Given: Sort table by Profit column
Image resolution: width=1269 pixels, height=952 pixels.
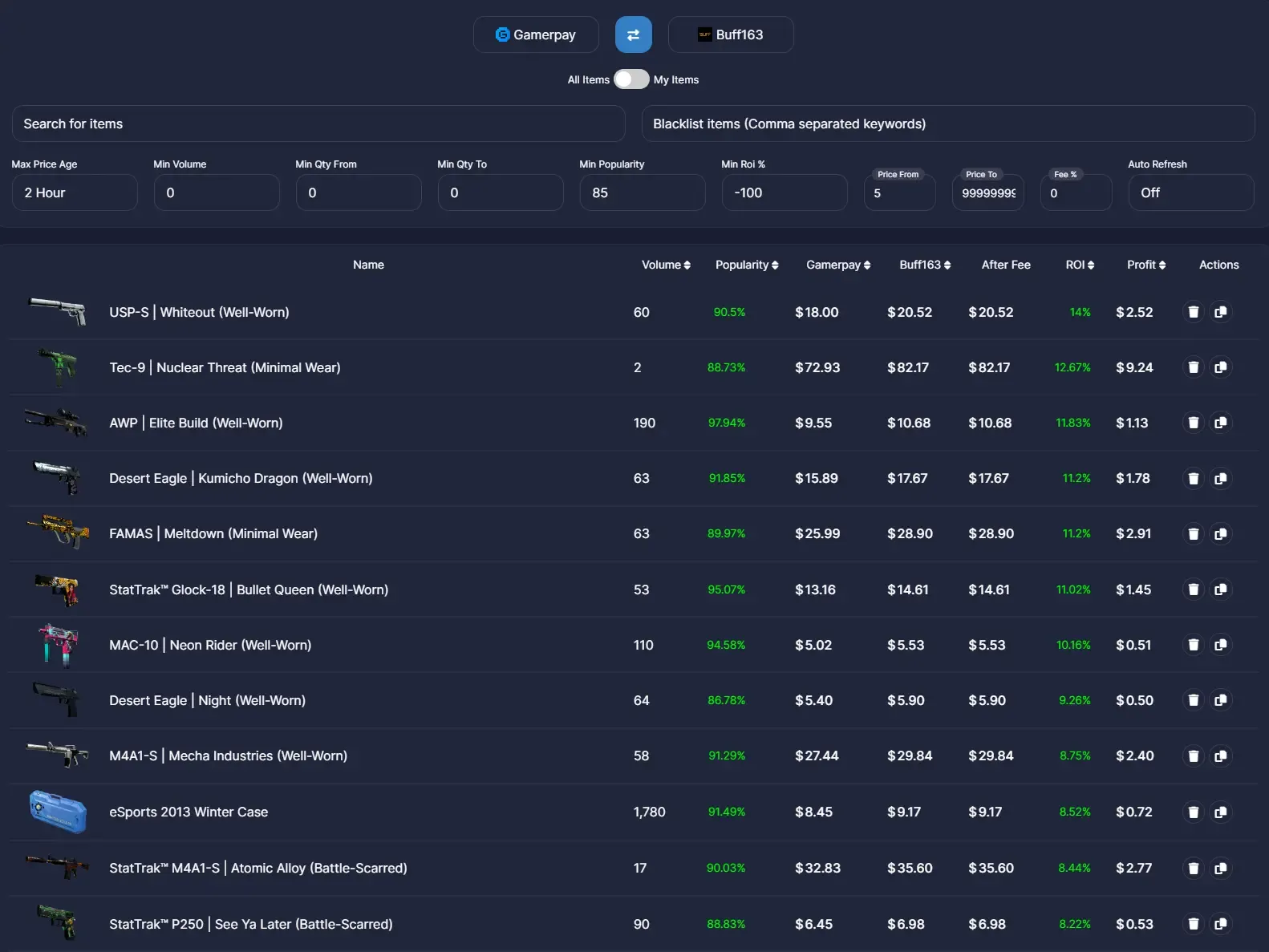Looking at the screenshot, I should click(1146, 265).
